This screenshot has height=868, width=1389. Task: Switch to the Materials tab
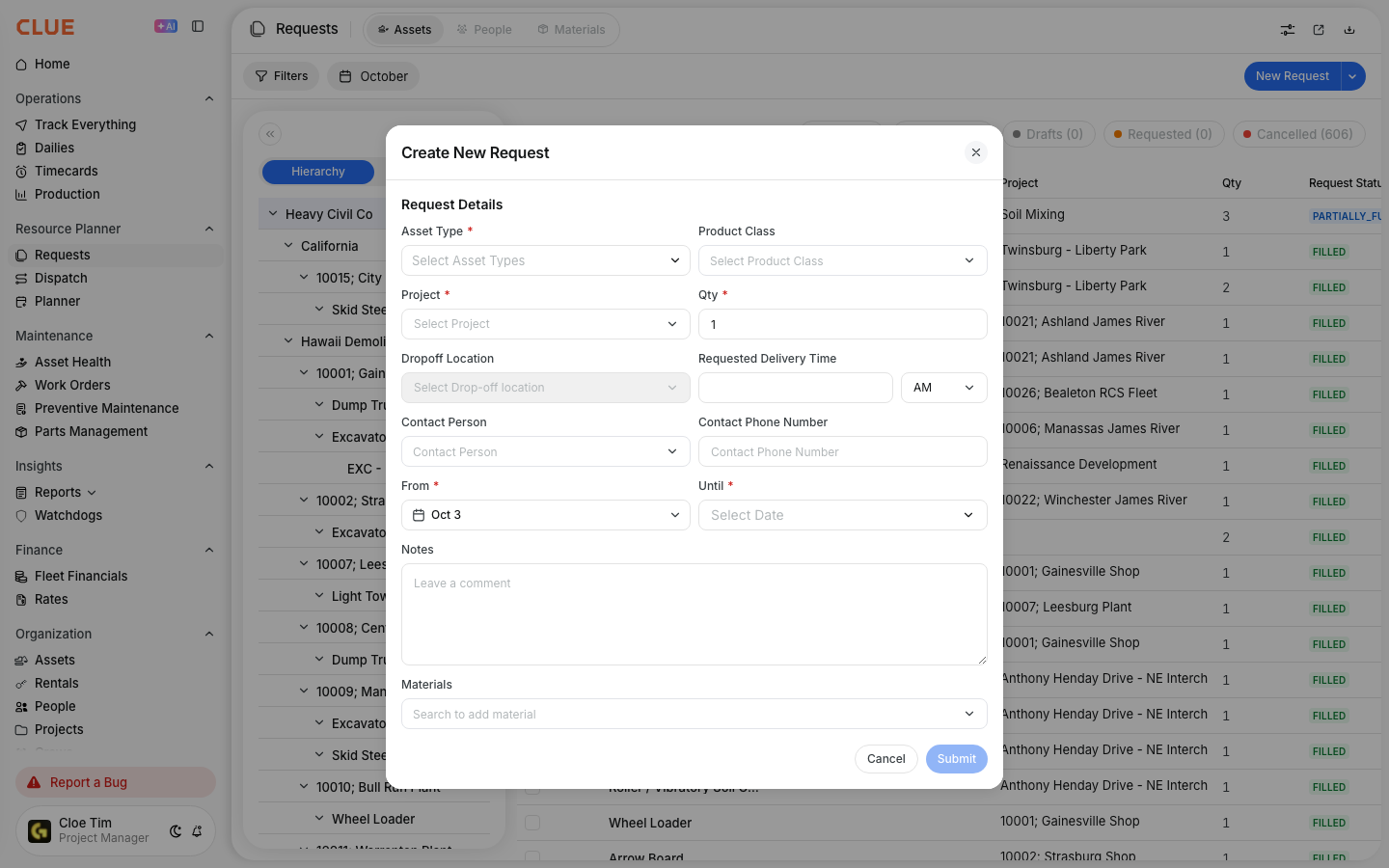(572, 30)
